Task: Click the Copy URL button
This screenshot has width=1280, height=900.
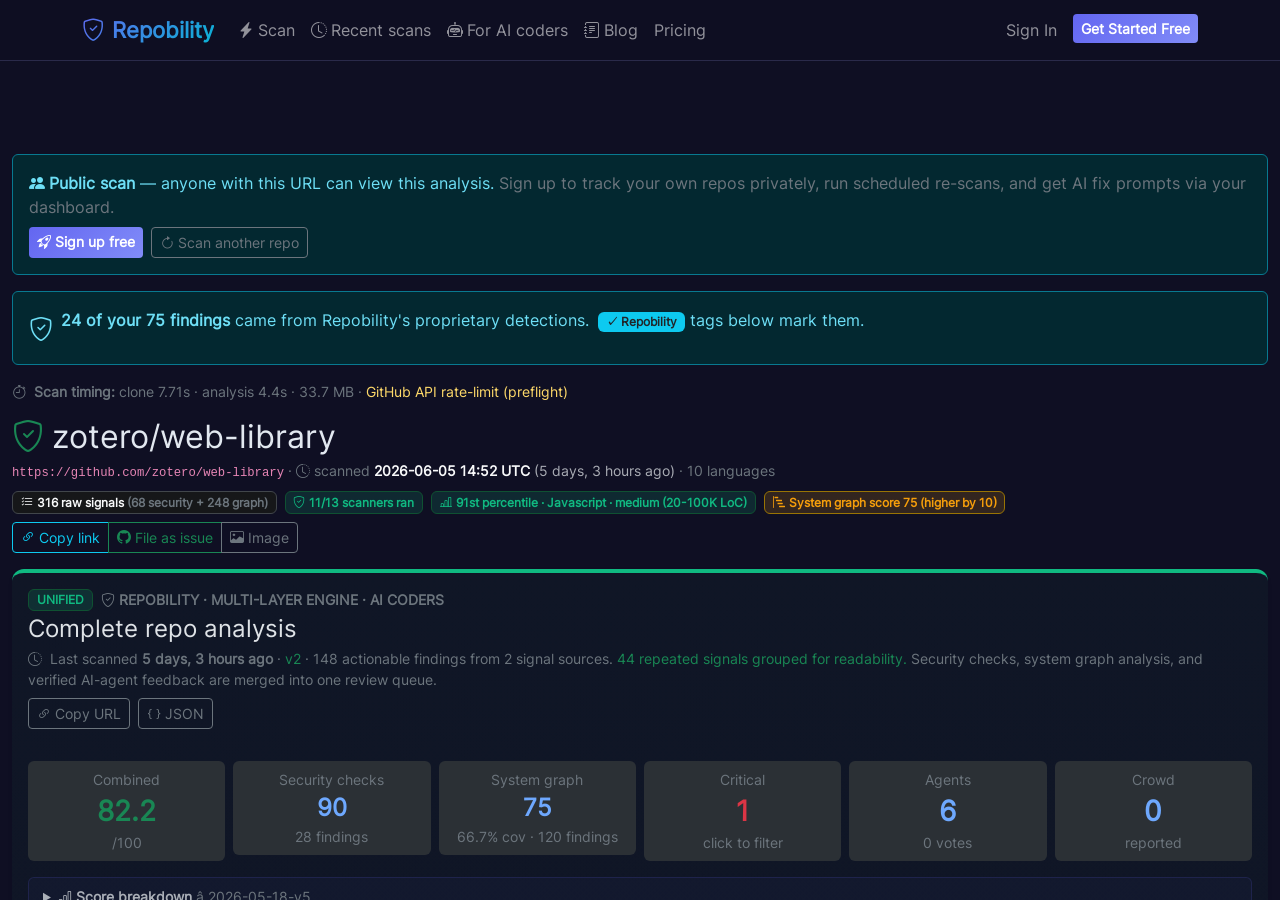Action: [79, 713]
